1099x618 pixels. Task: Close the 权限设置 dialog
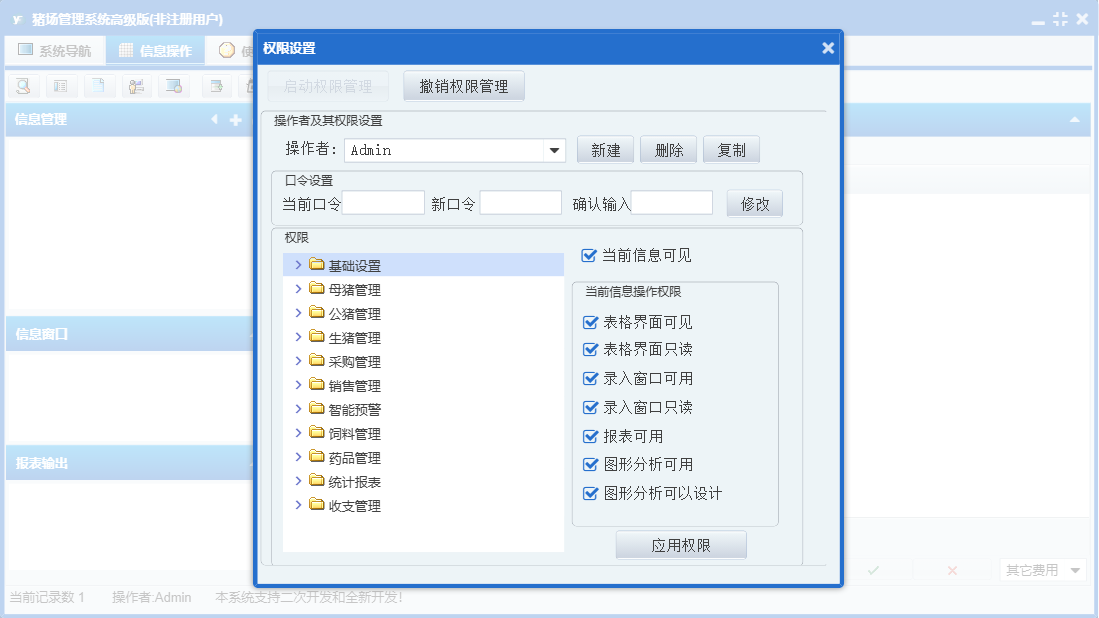(828, 48)
